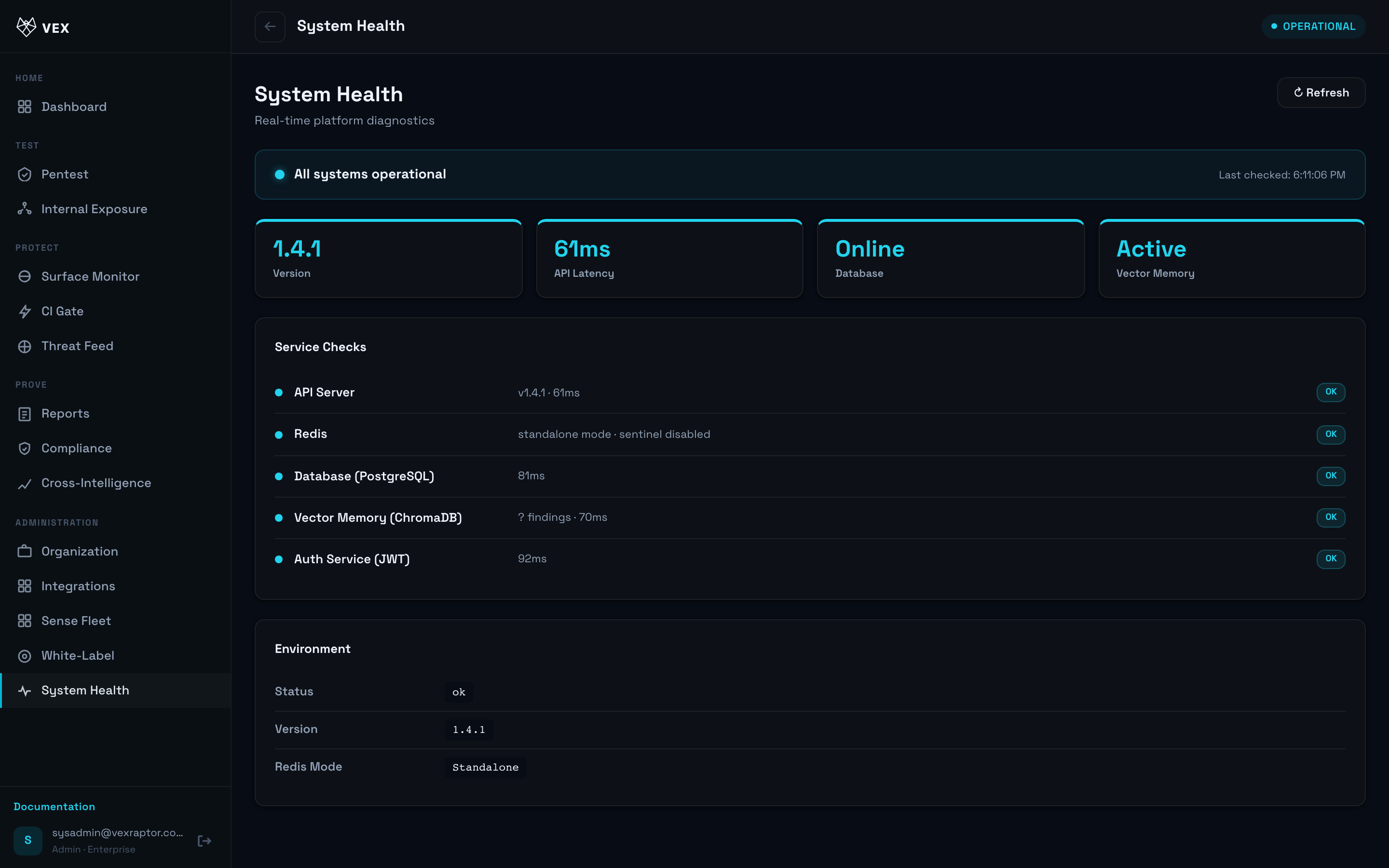The height and width of the screenshot is (868, 1389).
Task: Click the Active Vector Memory card
Action: tap(1232, 258)
